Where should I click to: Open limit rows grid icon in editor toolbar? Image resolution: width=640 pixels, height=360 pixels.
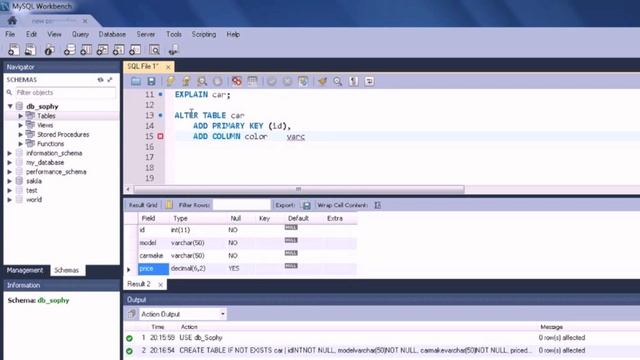[252, 81]
